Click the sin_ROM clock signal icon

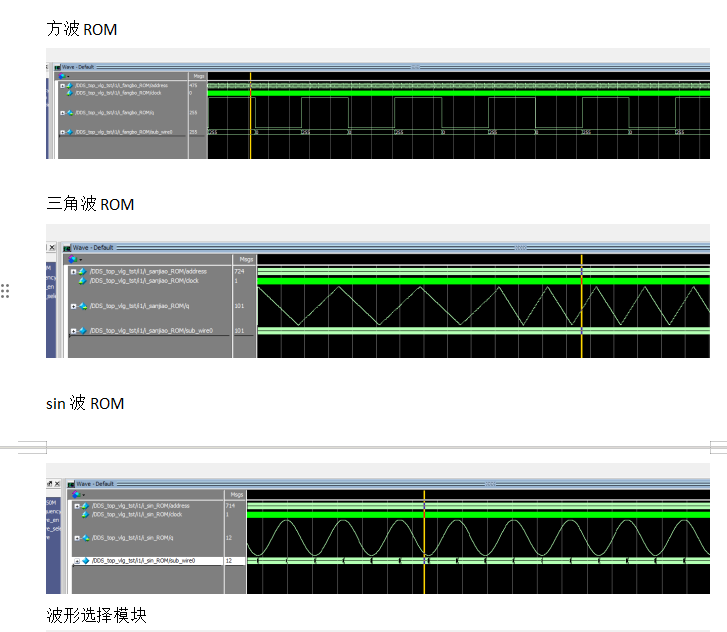pyautogui.click(x=86, y=514)
